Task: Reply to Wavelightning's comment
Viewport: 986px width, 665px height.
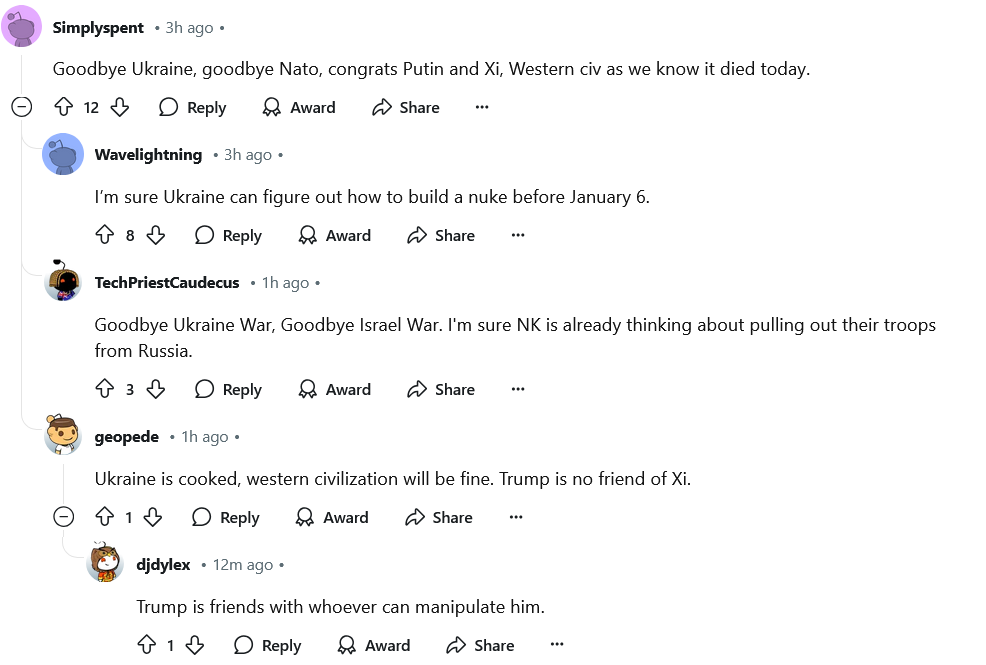Action: [228, 235]
